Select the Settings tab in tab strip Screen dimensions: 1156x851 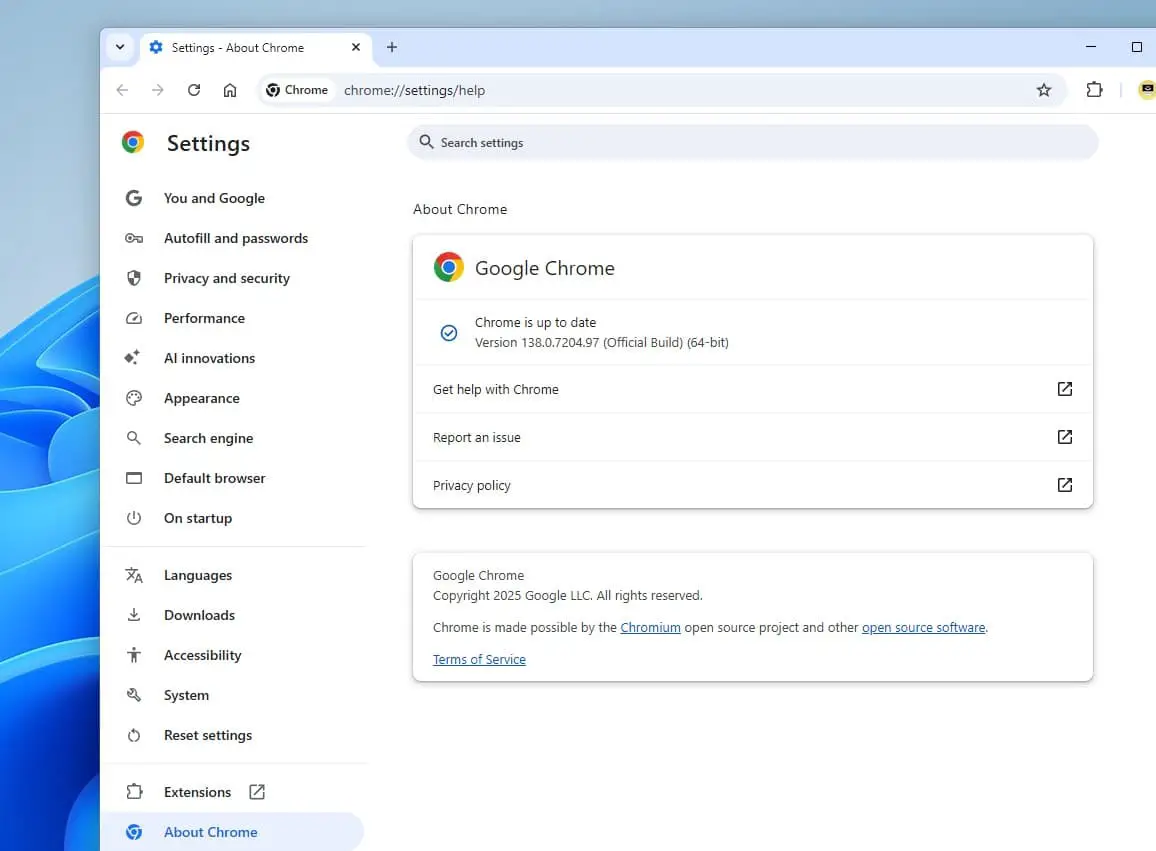[x=255, y=47]
